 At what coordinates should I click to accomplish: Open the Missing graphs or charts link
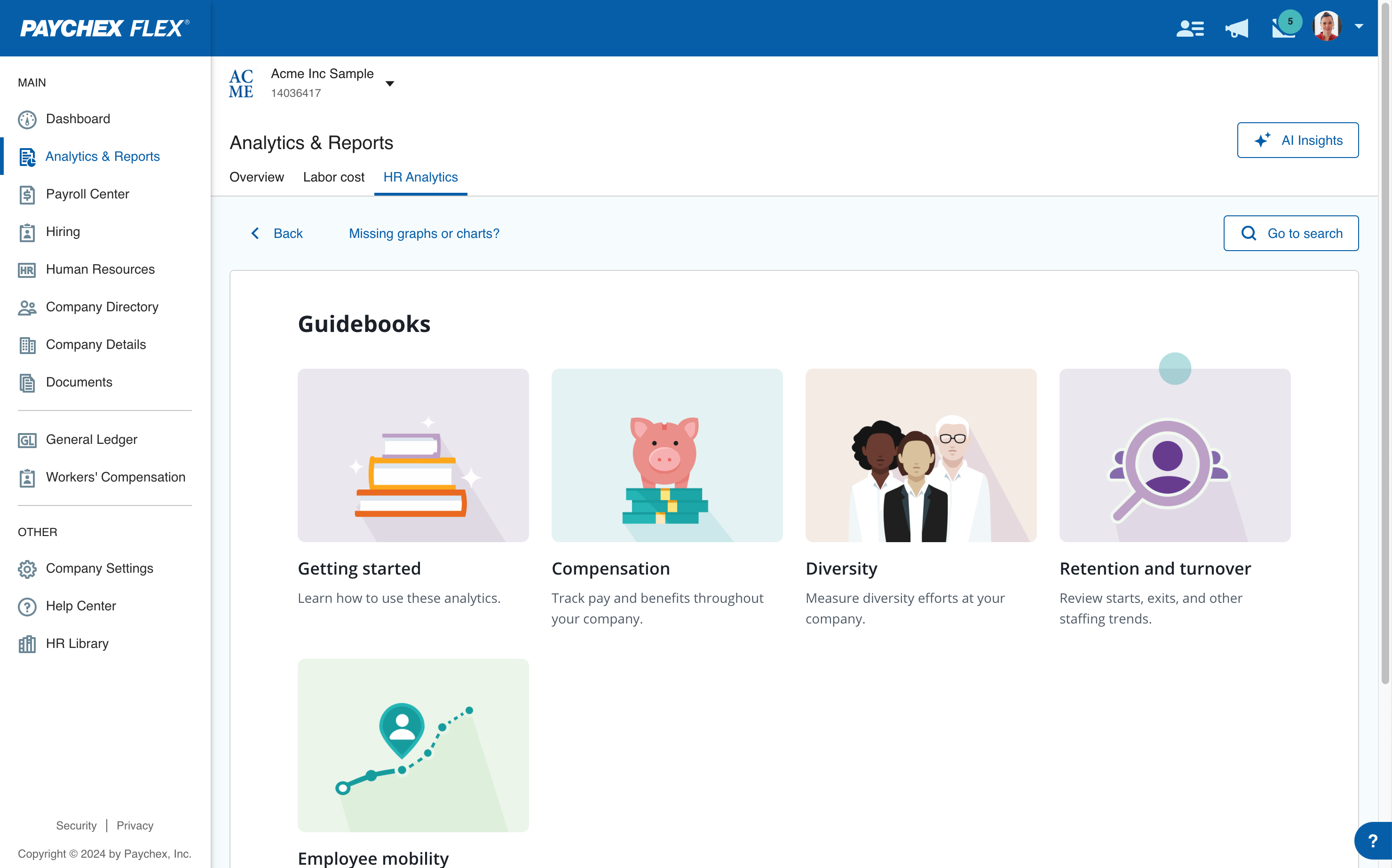(424, 233)
